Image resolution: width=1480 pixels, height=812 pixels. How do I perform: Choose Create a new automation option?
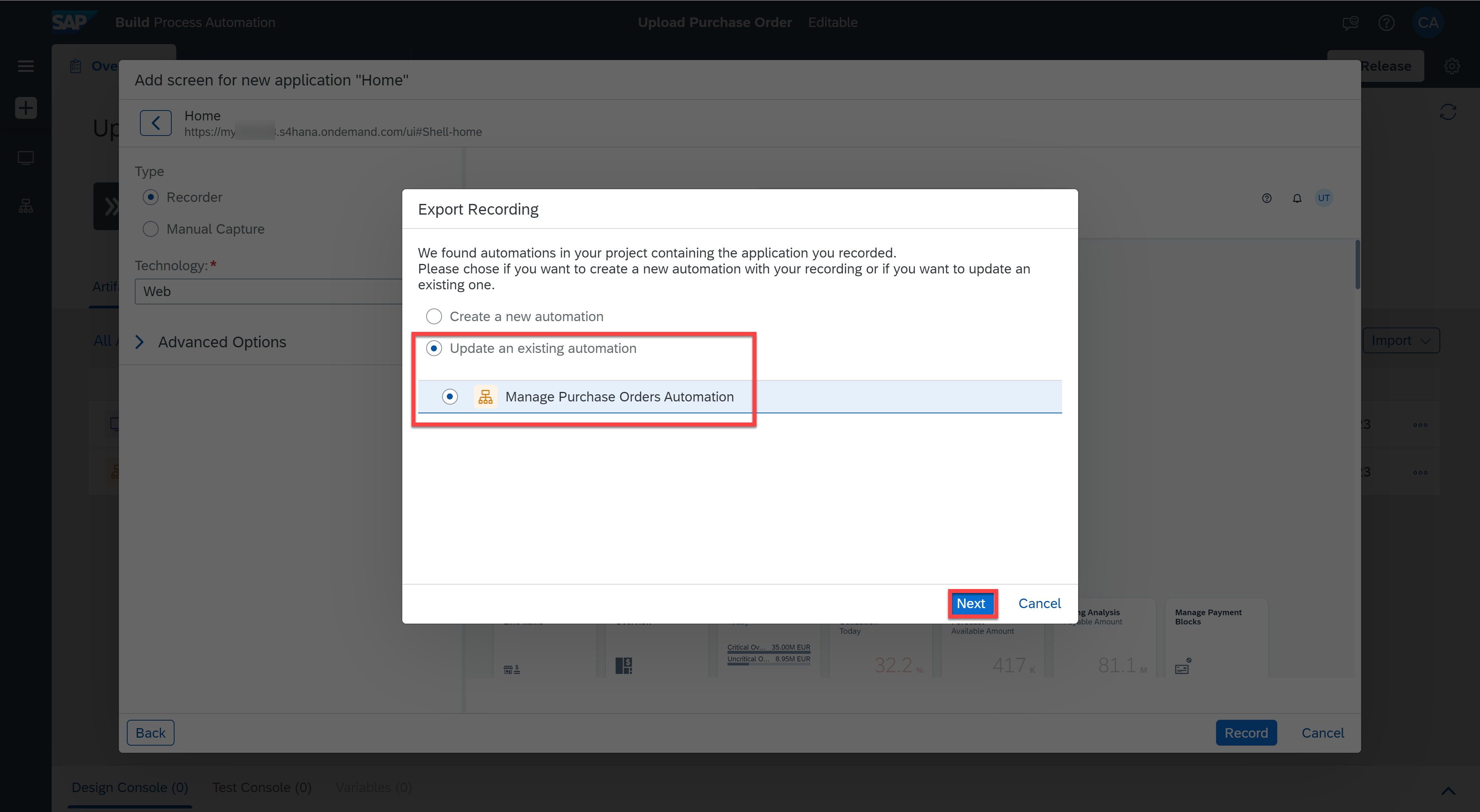tap(434, 316)
